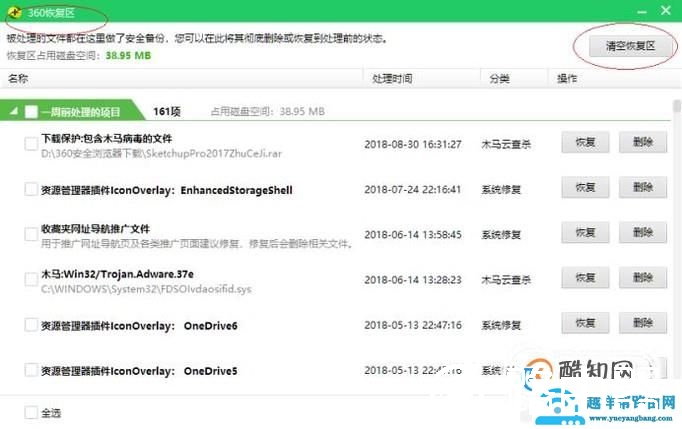Click the 360 logo icon in title bar

[x=15, y=12]
